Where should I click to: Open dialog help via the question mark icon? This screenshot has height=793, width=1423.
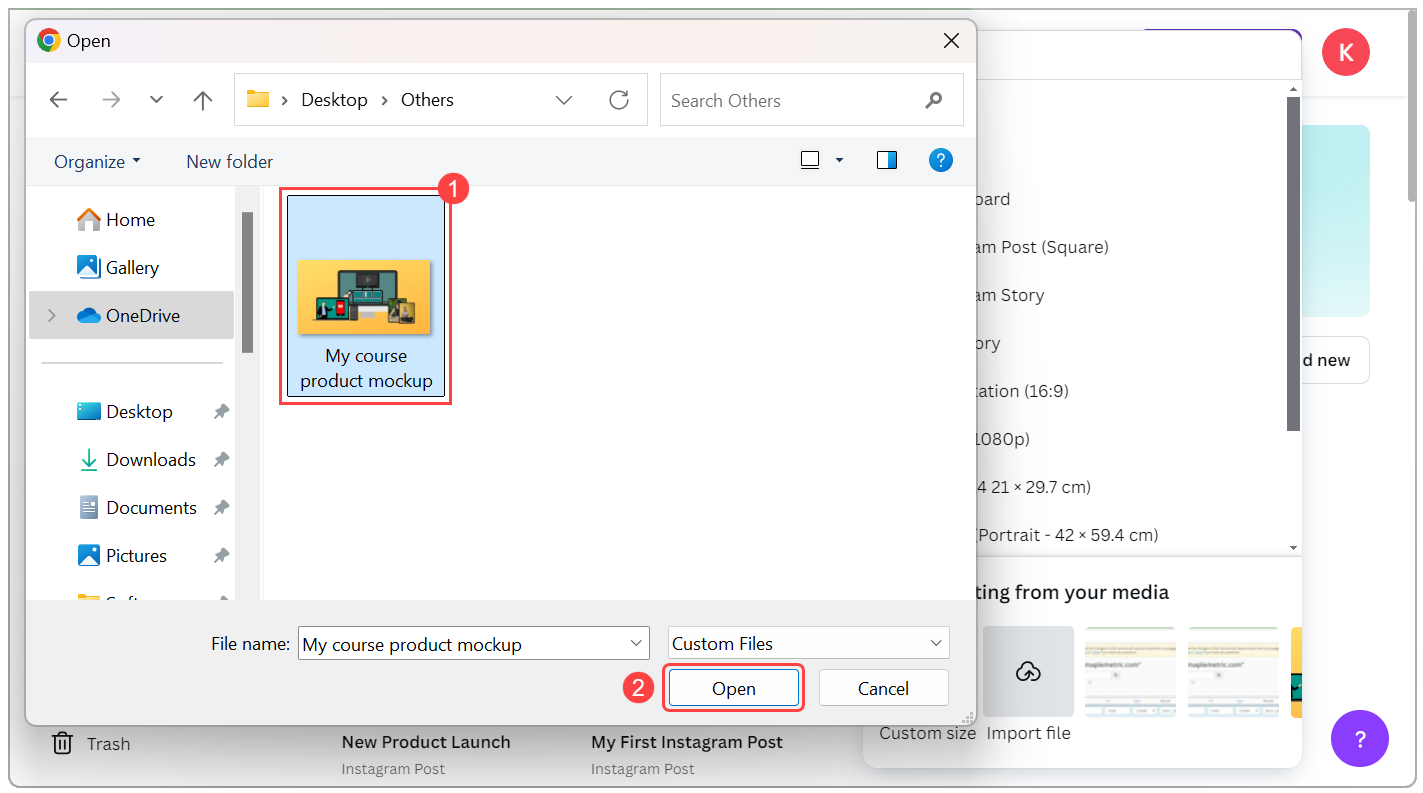[940, 159]
